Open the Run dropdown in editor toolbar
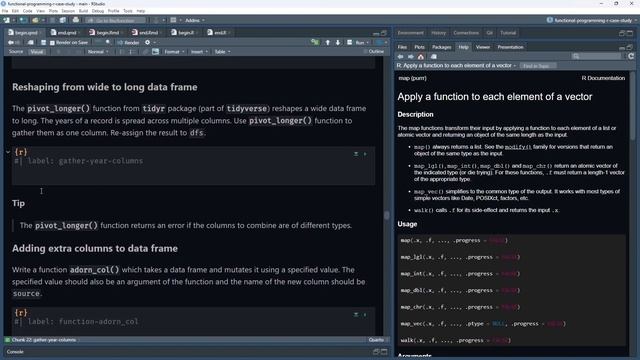This screenshot has width=640, height=360. [369, 42]
